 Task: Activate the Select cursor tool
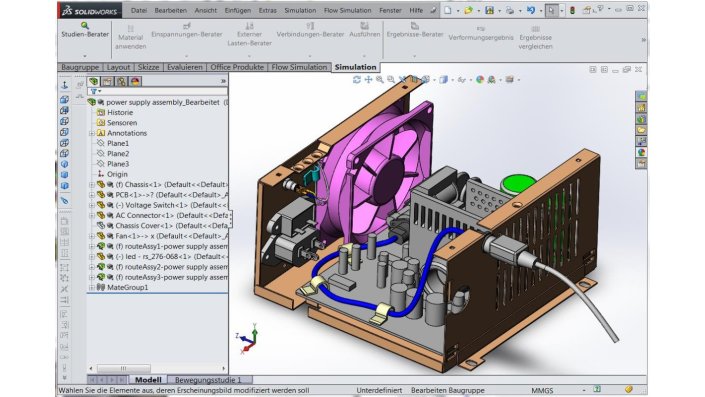[x=551, y=10]
